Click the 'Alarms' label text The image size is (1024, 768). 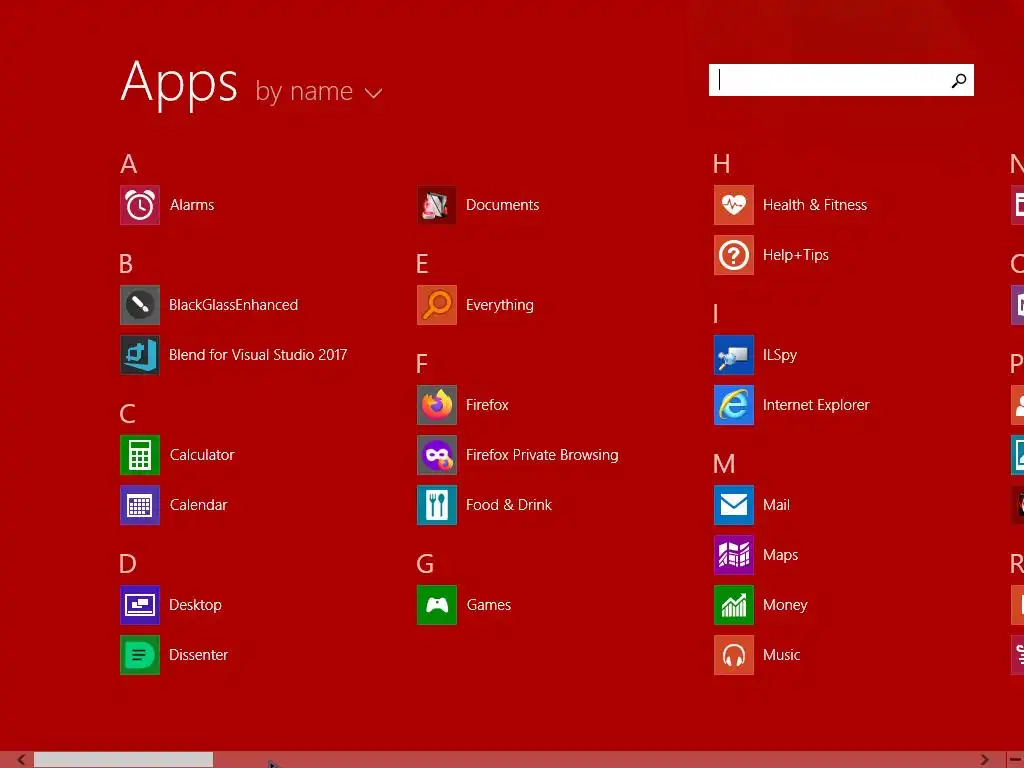[x=192, y=205]
